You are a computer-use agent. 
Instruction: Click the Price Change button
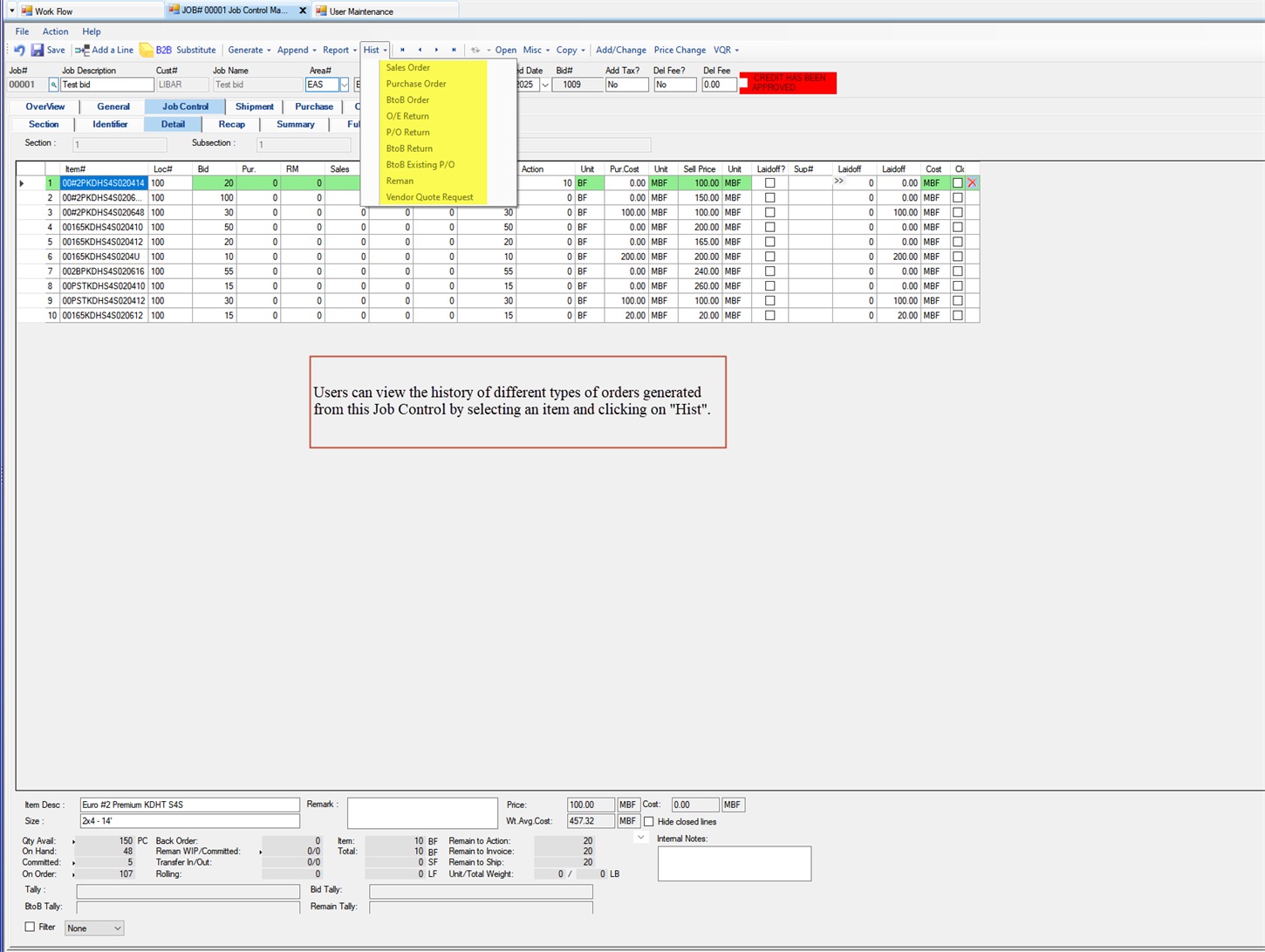click(x=680, y=51)
